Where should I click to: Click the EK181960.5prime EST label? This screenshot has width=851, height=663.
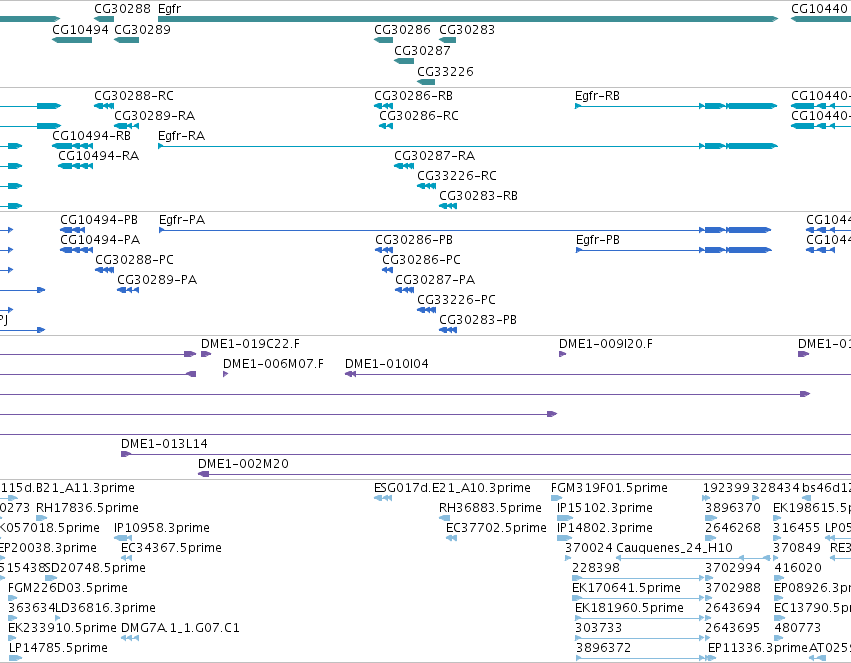(629, 608)
